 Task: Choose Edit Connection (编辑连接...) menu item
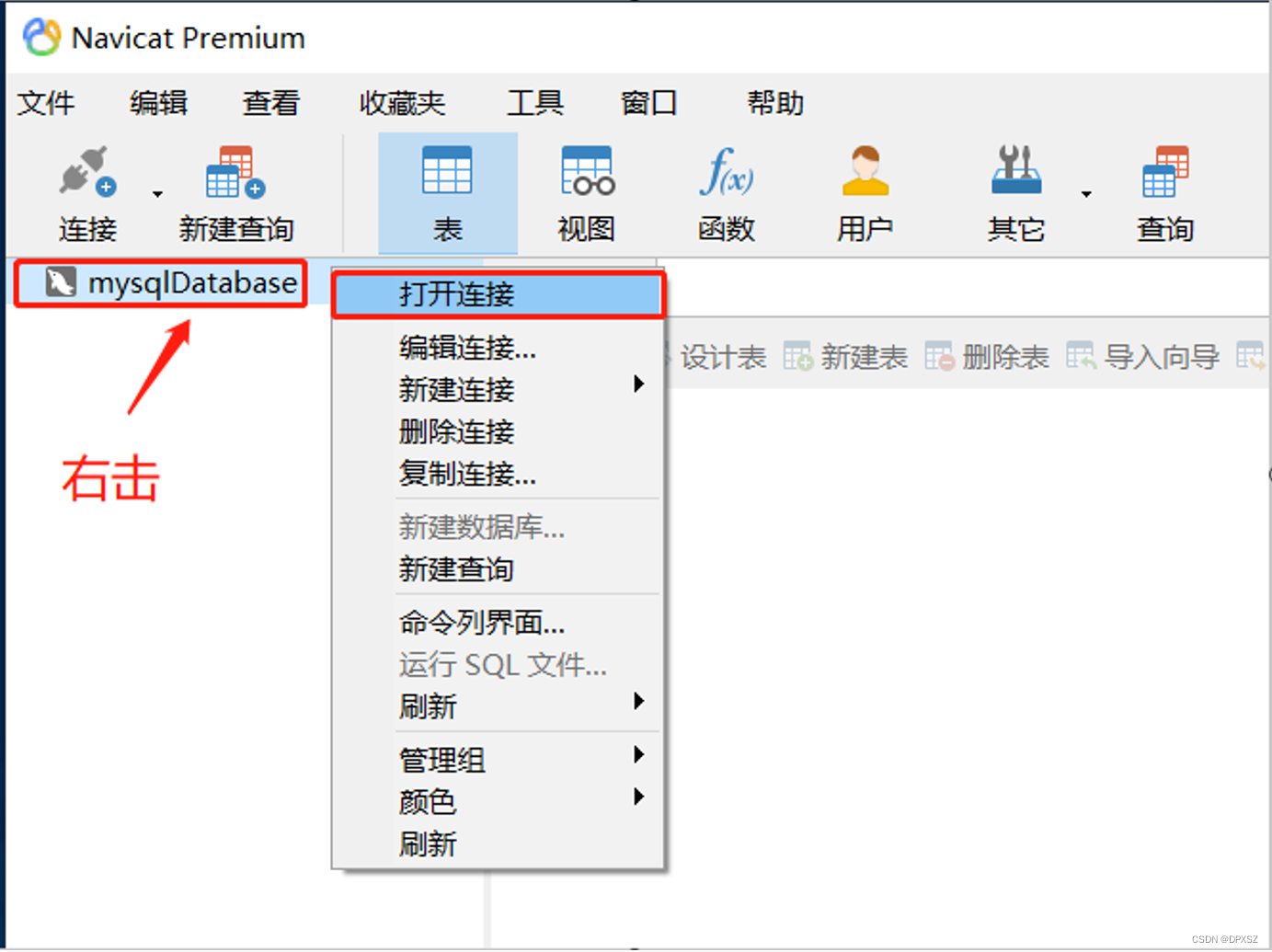click(498, 348)
